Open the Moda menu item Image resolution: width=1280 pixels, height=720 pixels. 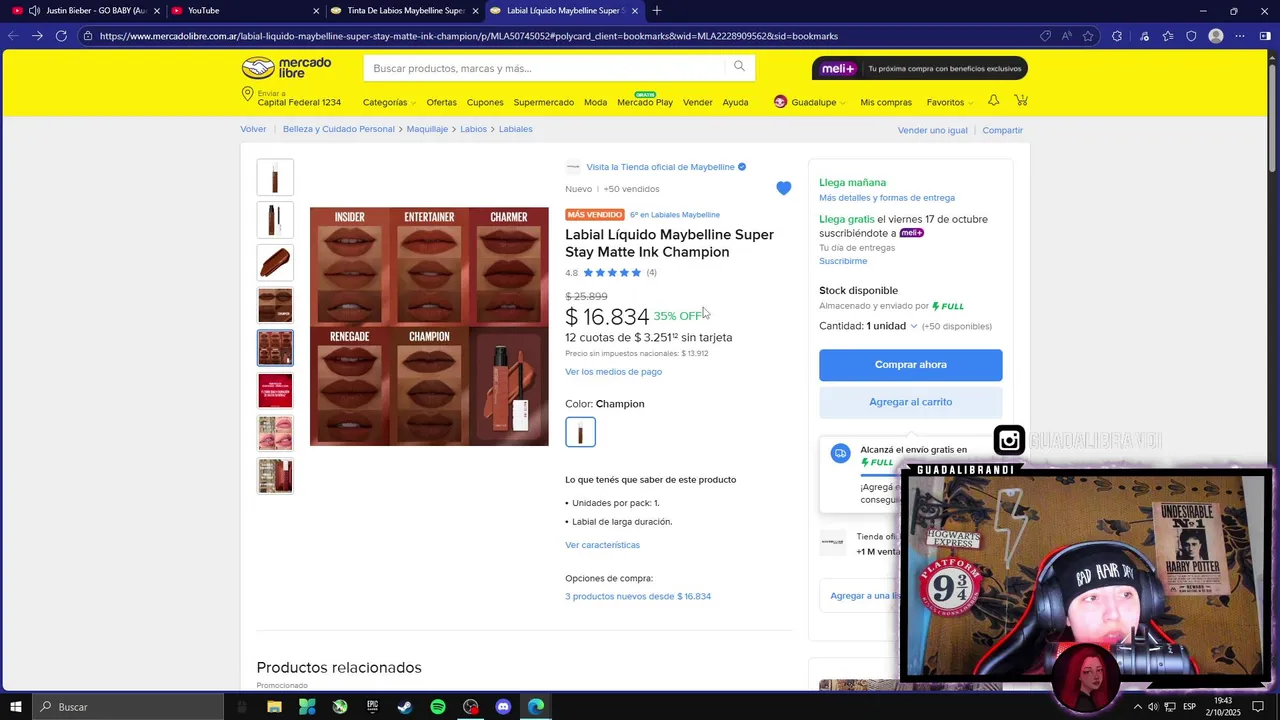pos(596,102)
